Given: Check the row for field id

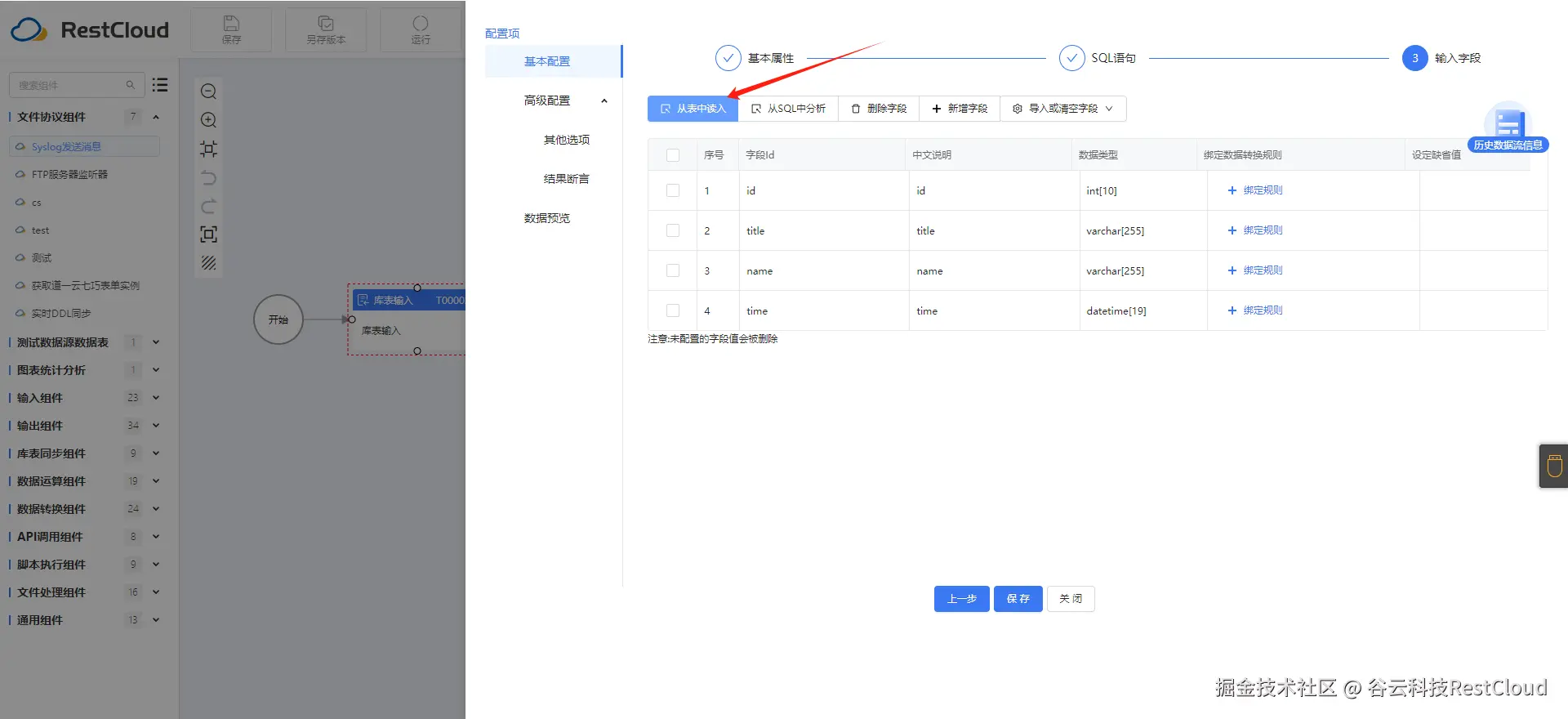Looking at the screenshot, I should pos(673,190).
